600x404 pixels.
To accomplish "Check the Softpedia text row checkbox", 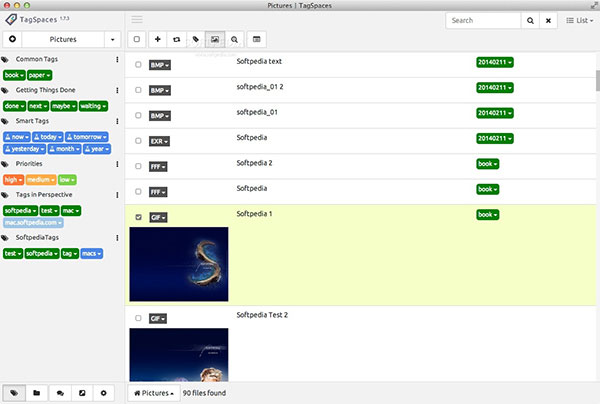I will pyautogui.click(x=138, y=64).
